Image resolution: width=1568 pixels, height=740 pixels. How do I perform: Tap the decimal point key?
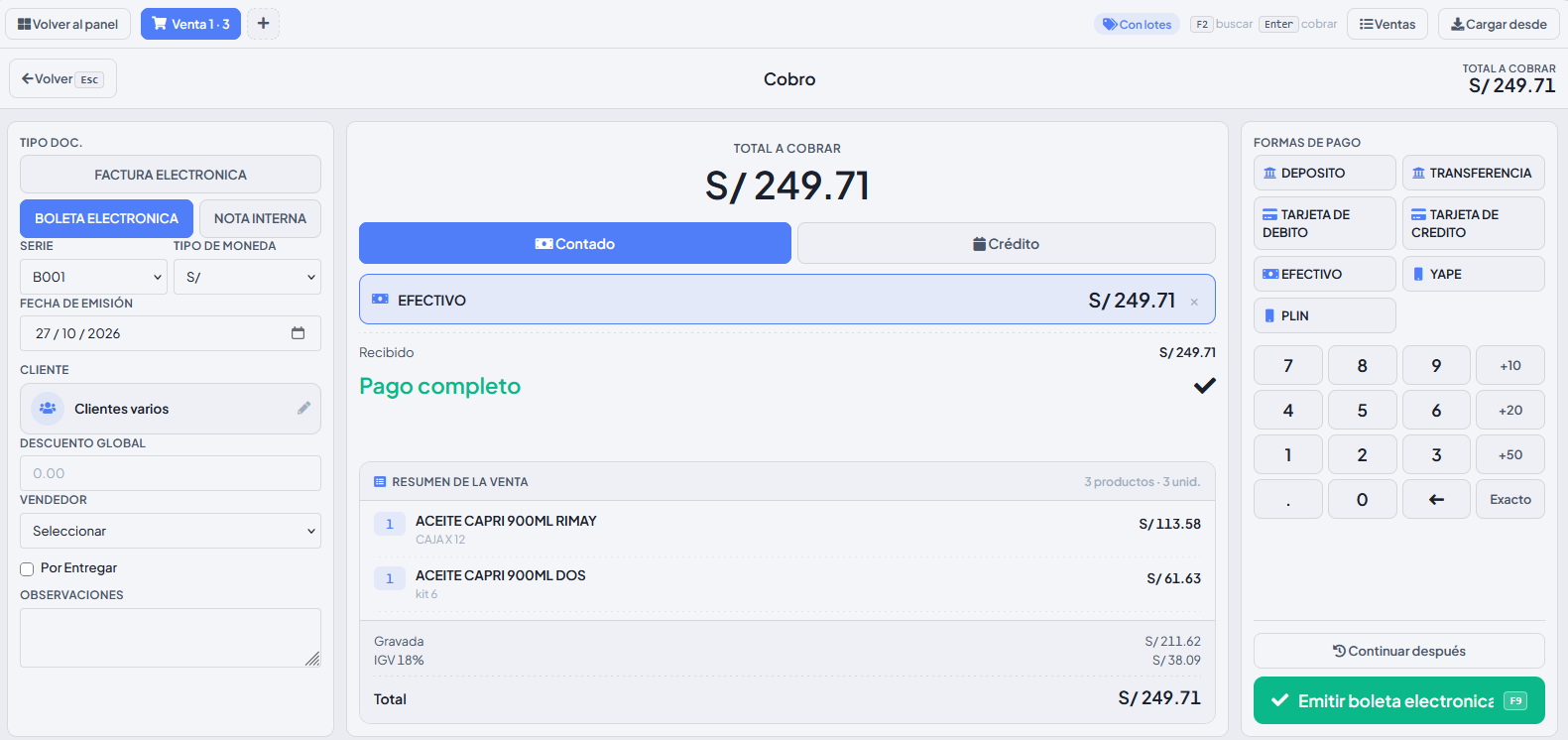[x=1288, y=499]
